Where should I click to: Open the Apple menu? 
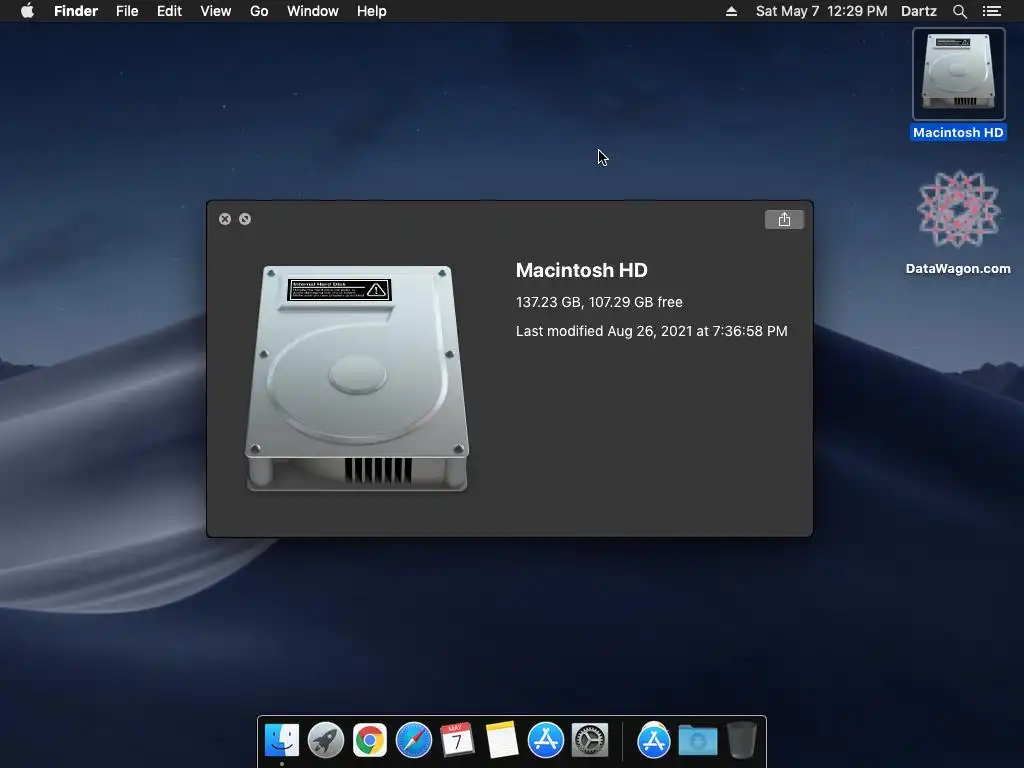click(x=27, y=11)
